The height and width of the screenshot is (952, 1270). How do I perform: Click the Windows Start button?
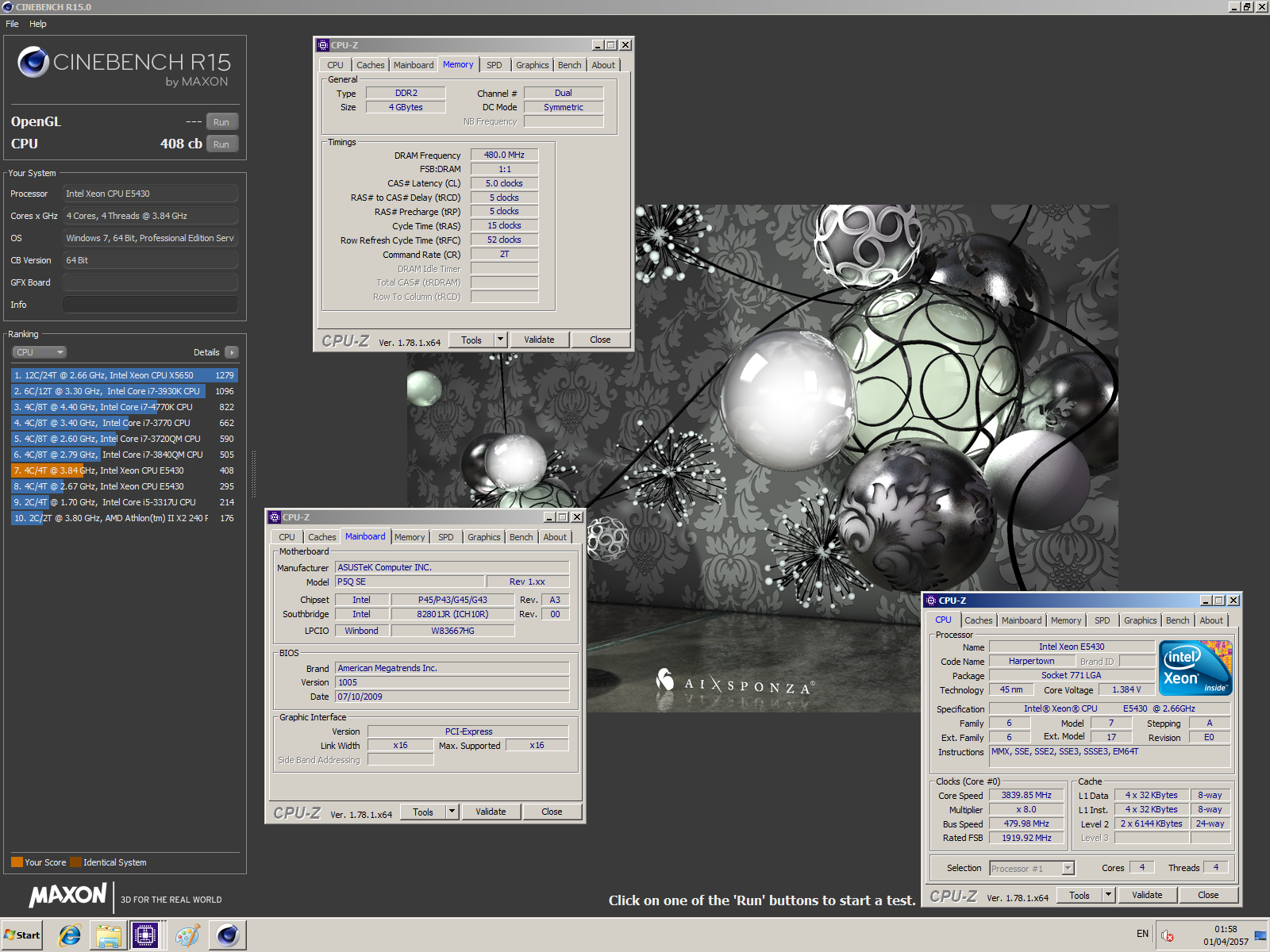point(21,935)
